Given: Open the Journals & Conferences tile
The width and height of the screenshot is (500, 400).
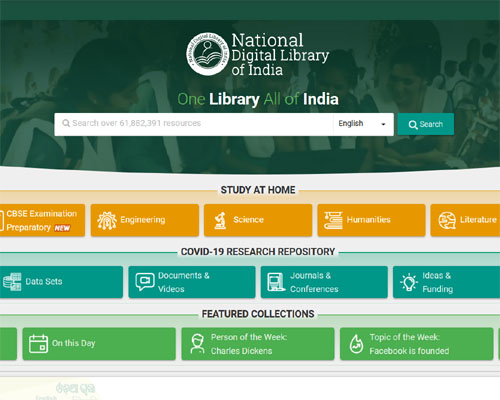Looking at the screenshot, I should [324, 282].
